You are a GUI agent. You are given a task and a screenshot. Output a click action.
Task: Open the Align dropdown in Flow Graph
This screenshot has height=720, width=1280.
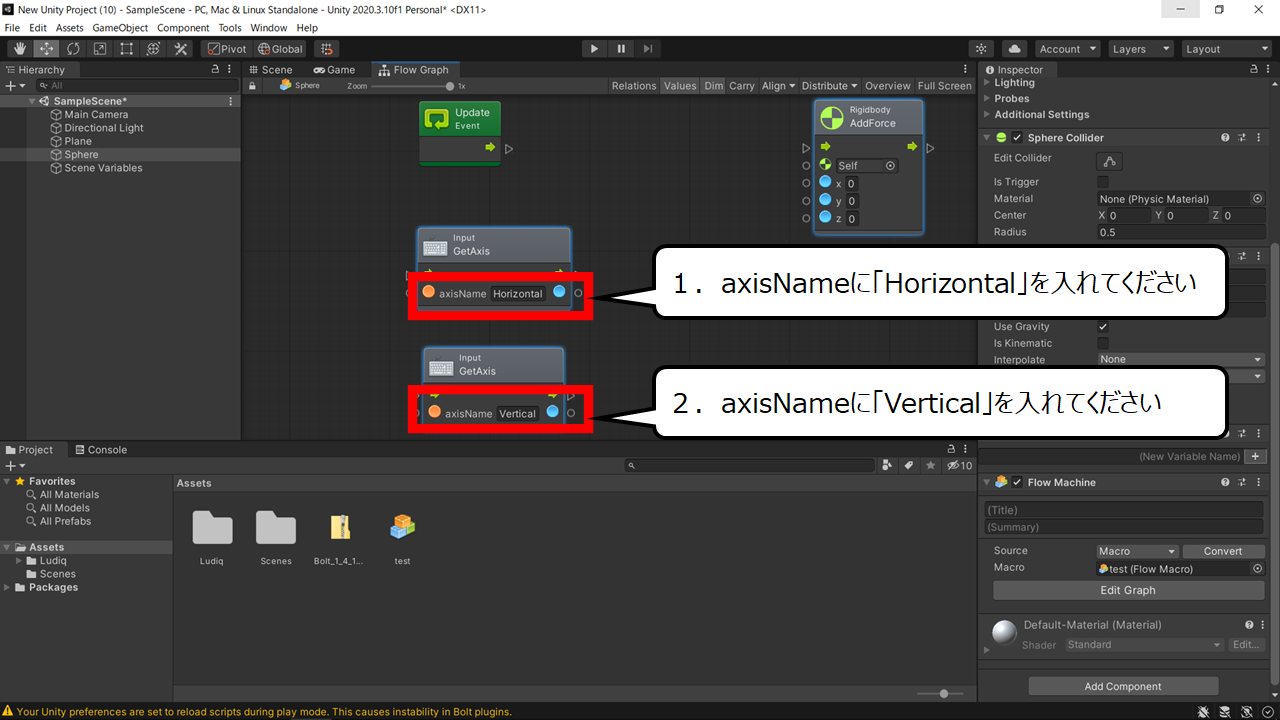click(x=779, y=86)
